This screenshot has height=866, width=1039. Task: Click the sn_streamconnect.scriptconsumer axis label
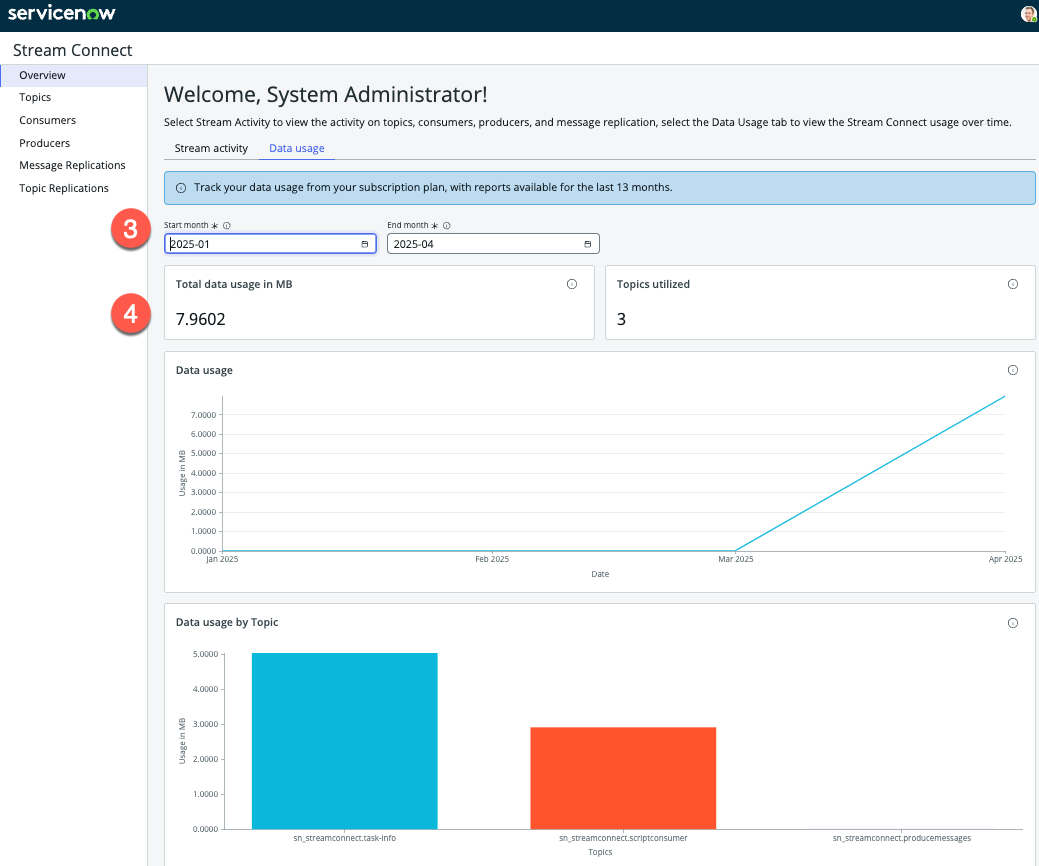623,838
